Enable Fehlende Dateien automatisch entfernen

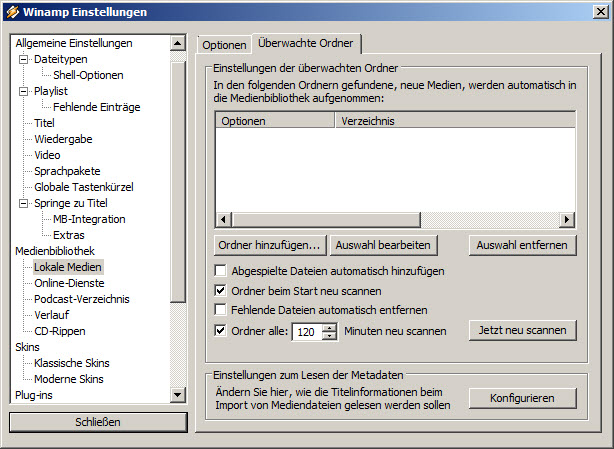pyautogui.click(x=220, y=310)
